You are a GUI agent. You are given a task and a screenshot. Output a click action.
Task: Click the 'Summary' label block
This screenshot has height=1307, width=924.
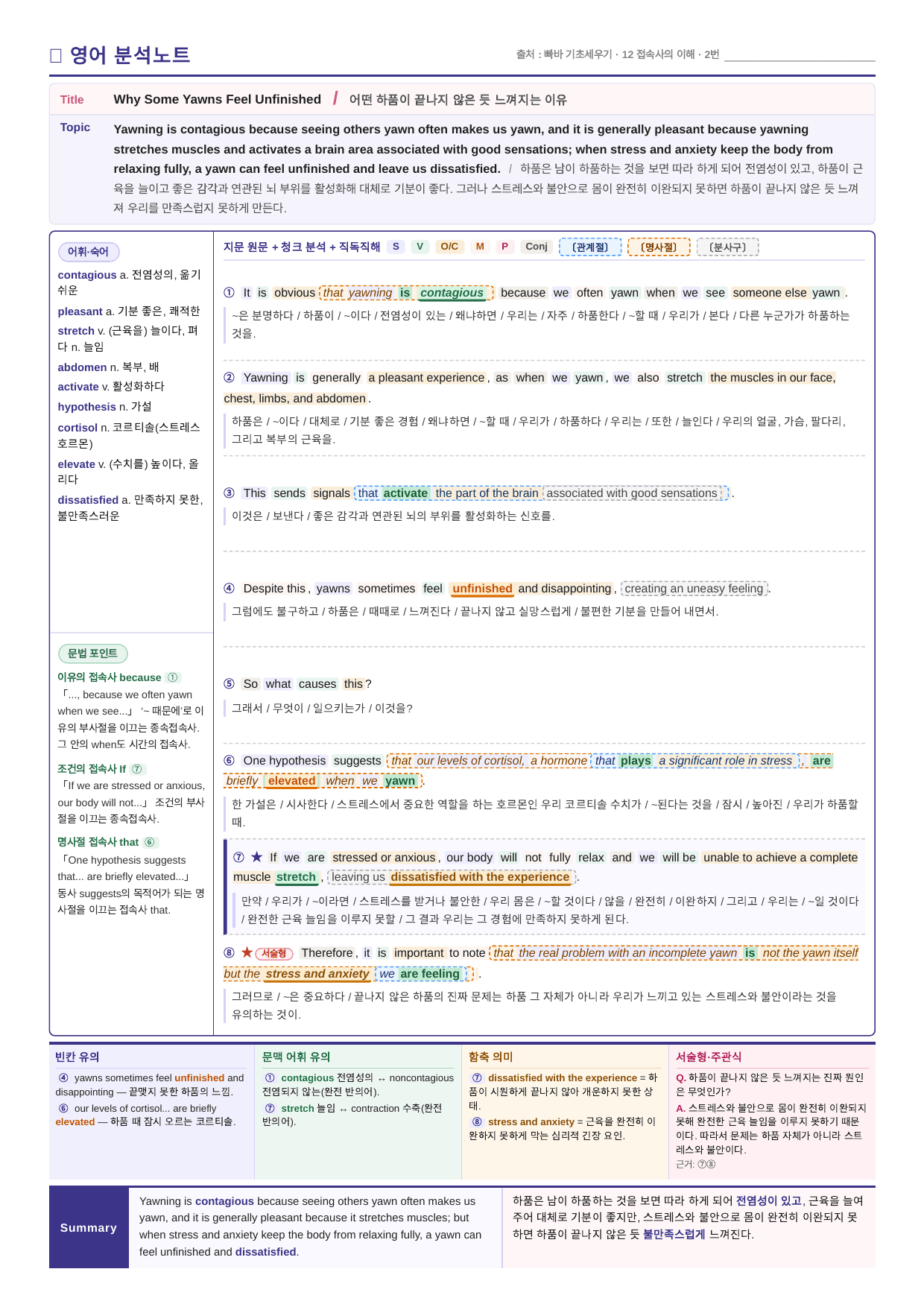pyautogui.click(x=89, y=1228)
